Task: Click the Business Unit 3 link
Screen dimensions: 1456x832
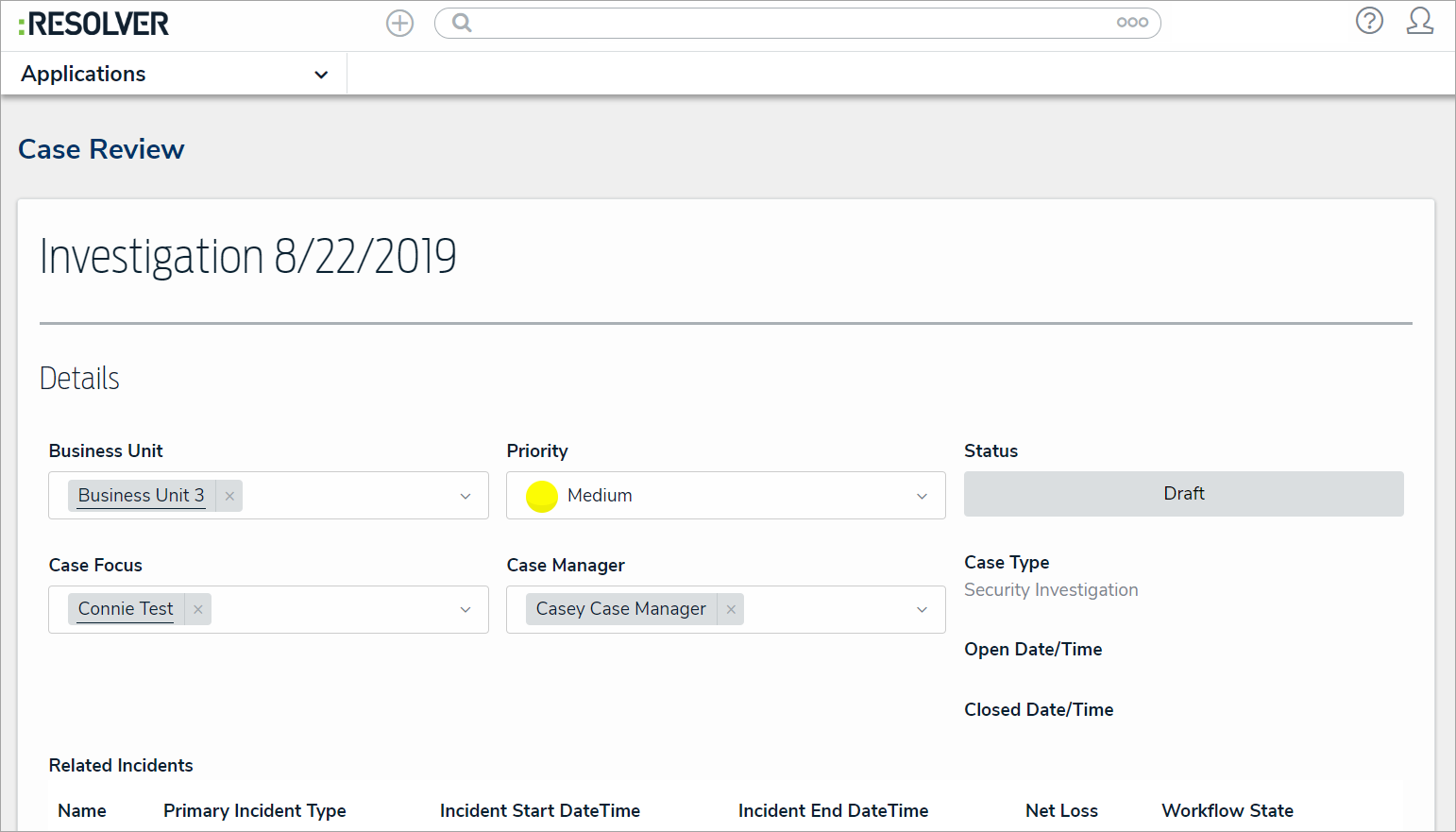Action: click(x=141, y=496)
